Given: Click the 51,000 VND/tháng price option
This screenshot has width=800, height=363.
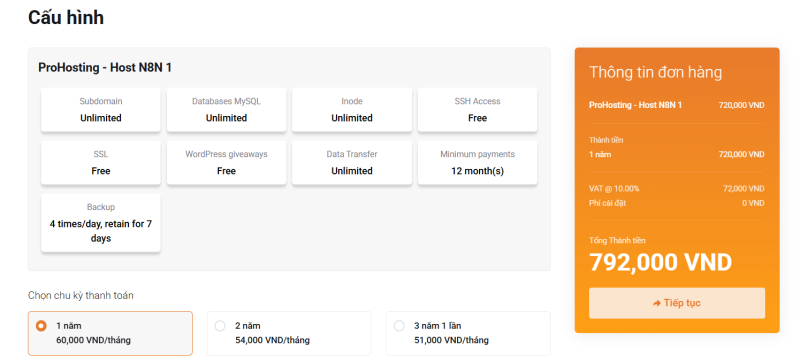Looking at the screenshot, I should pyautogui.click(x=451, y=340).
